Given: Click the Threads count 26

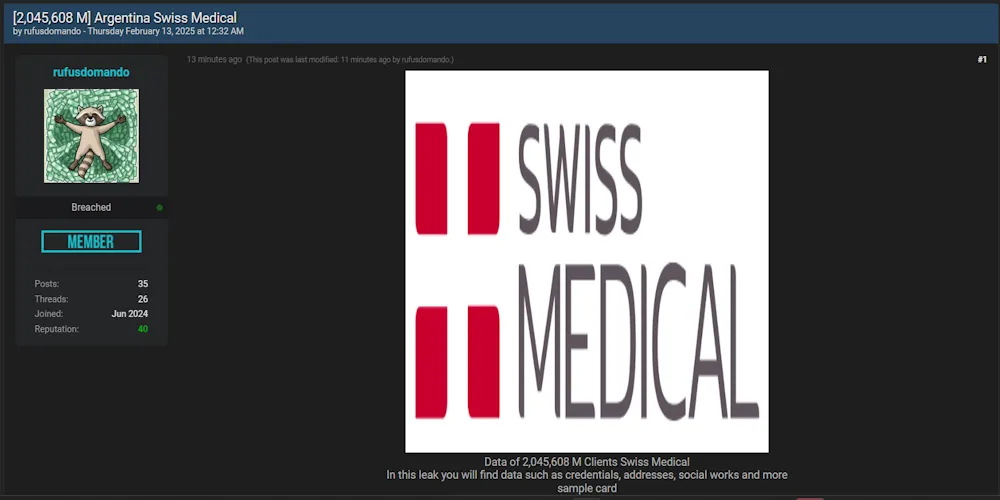Looking at the screenshot, I should (143, 299).
